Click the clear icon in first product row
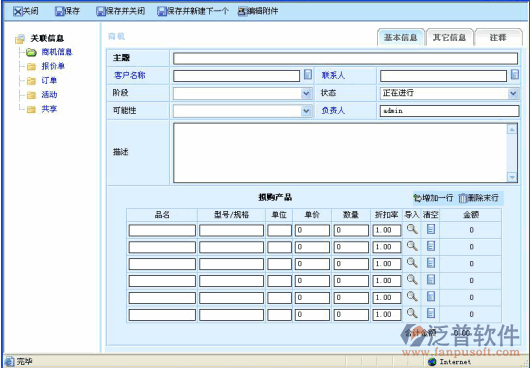 [x=431, y=229]
